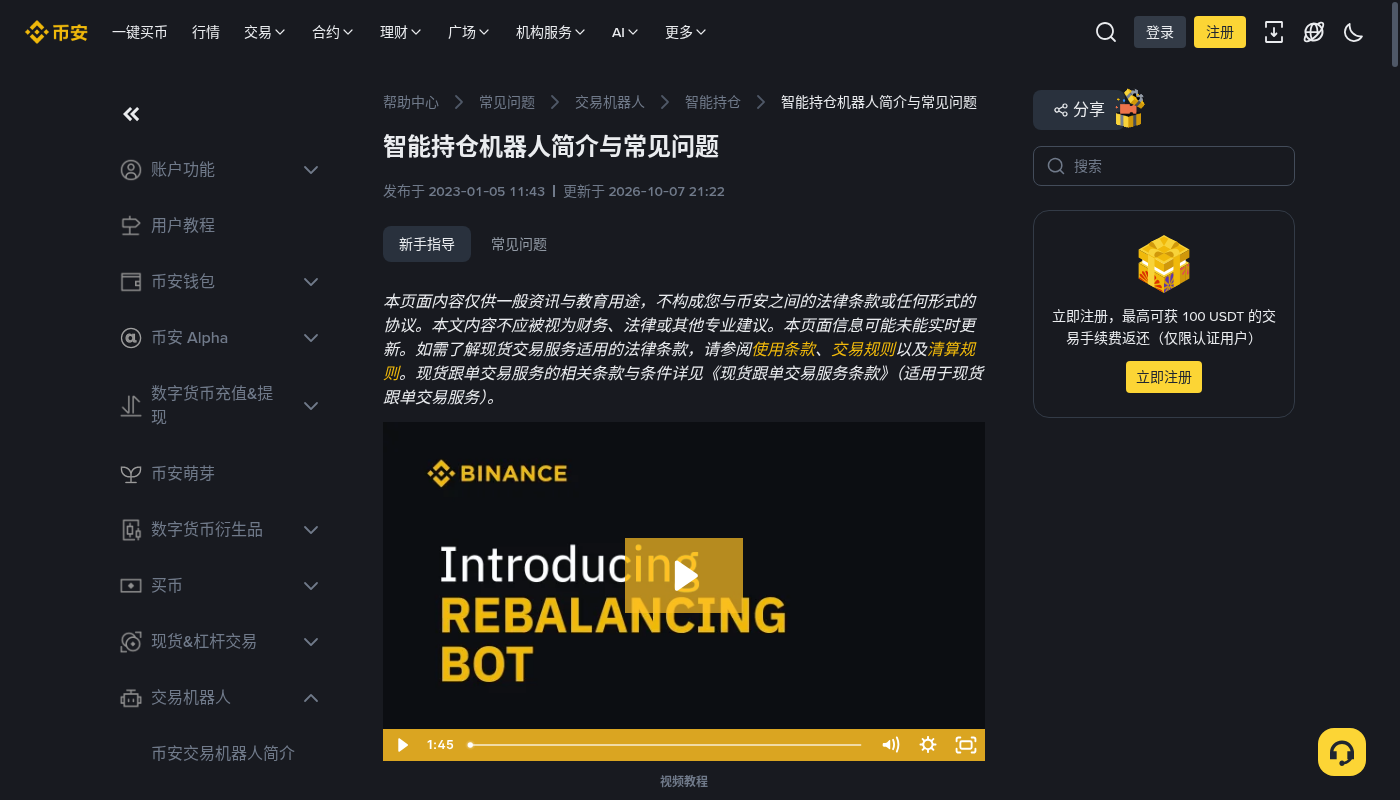Viewport: 1400px width, 800px height.
Task: Expand the 数字货币充值&提现 chevron
Action: tap(311, 406)
